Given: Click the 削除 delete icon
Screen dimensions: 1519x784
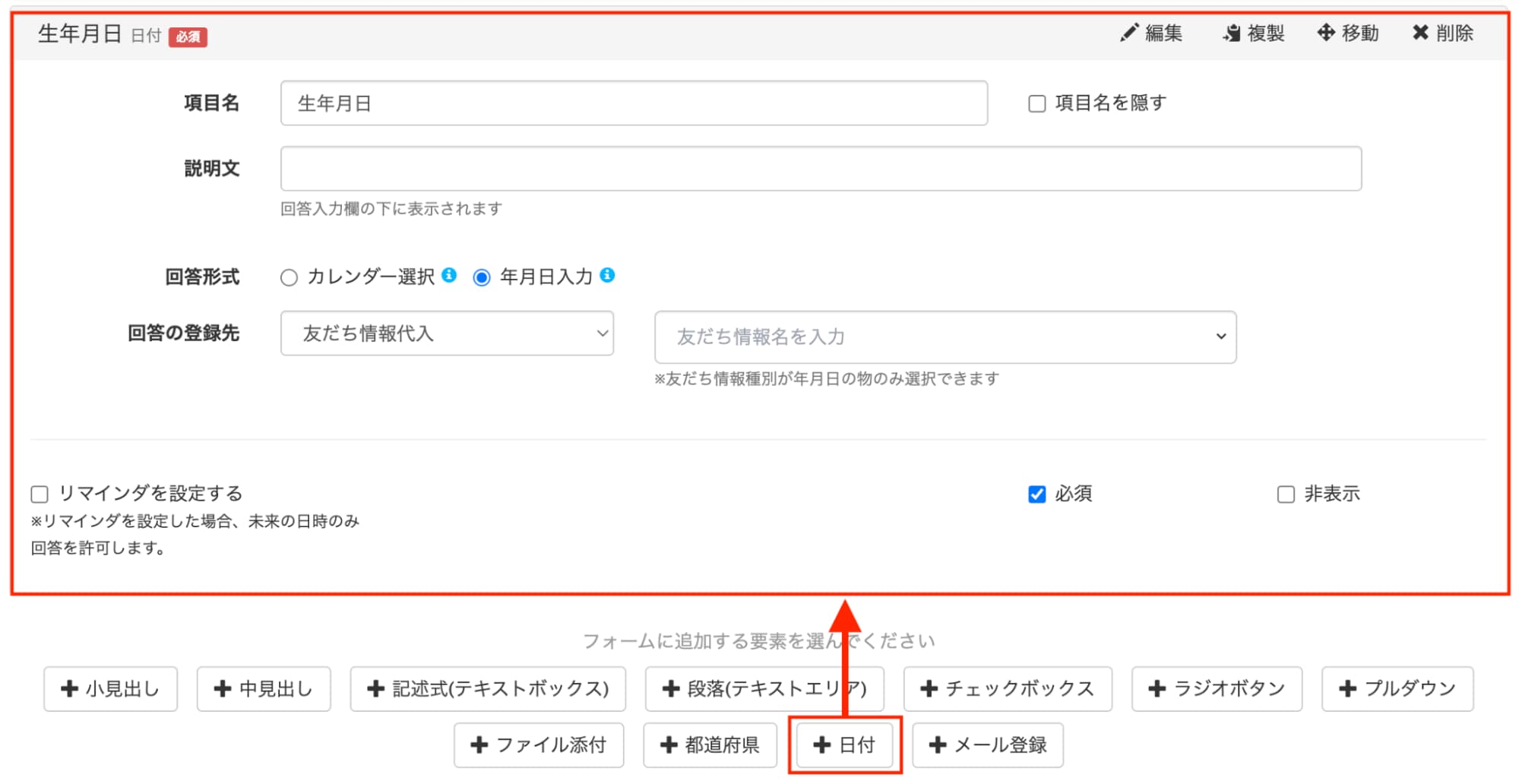Looking at the screenshot, I should (x=1421, y=33).
